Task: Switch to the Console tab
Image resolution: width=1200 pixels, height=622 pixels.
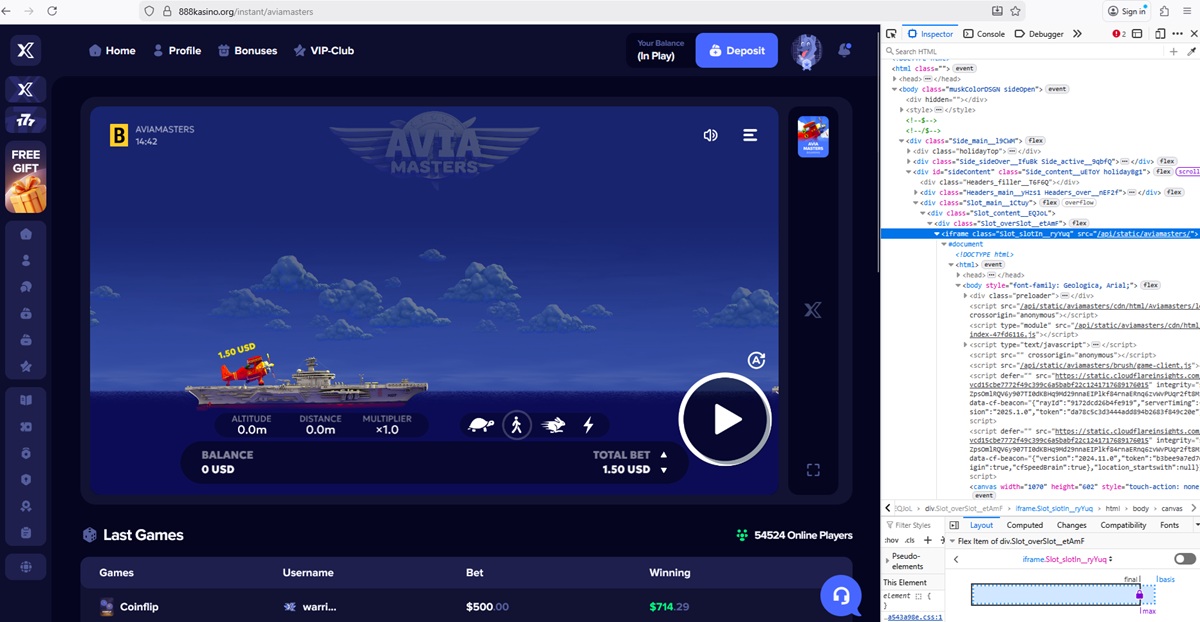Action: [984, 34]
